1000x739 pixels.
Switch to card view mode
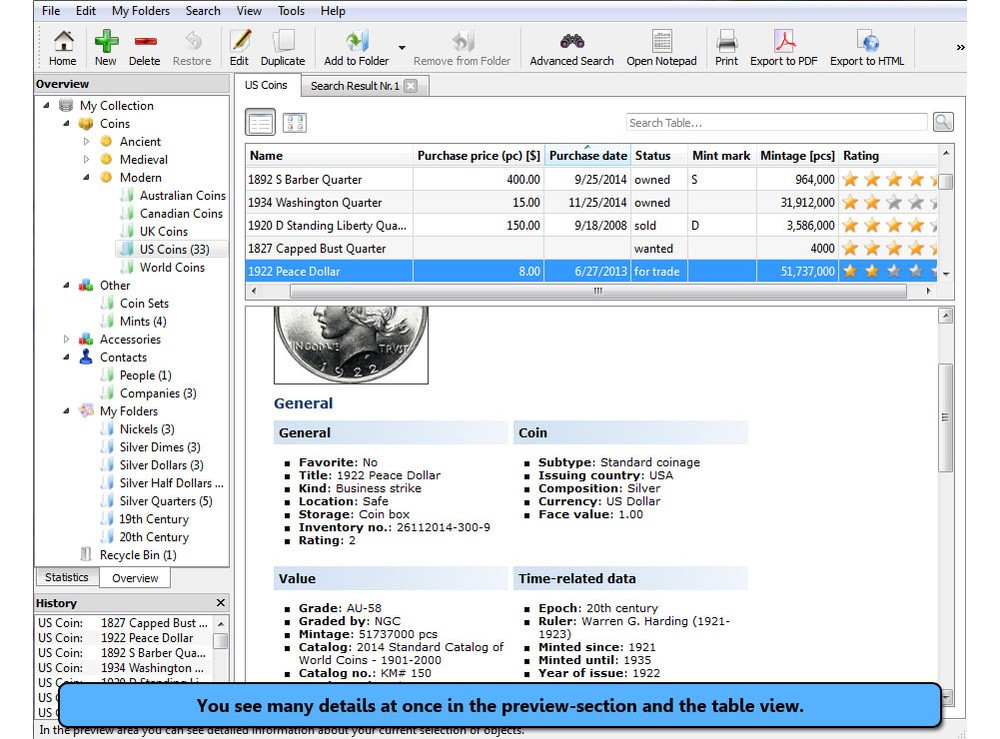[x=292, y=121]
